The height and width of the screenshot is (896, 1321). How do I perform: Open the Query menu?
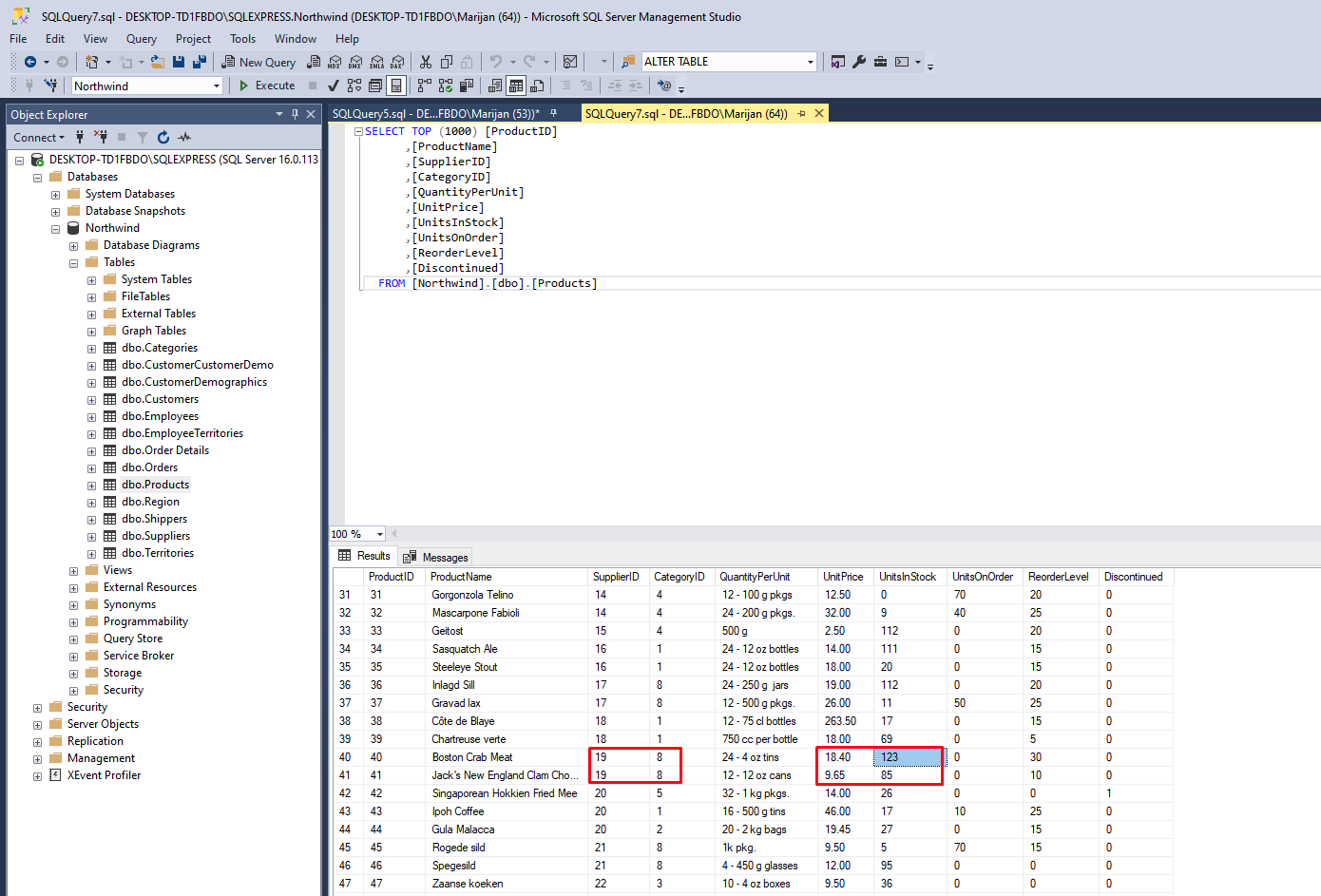(x=142, y=39)
